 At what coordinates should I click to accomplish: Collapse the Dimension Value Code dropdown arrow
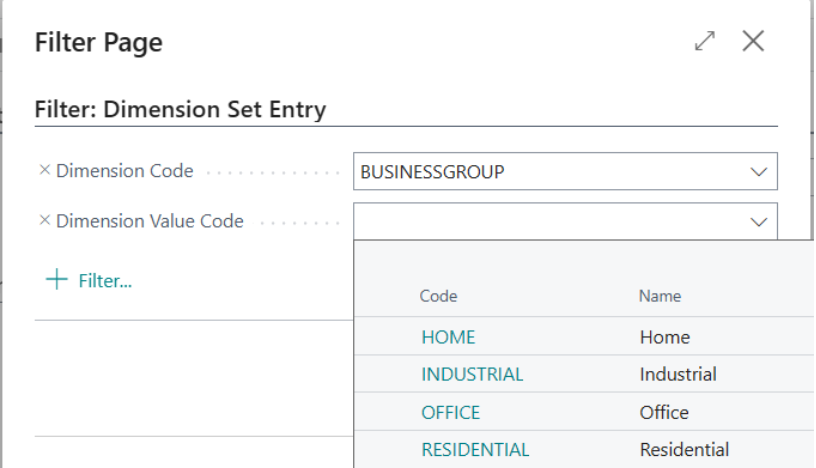759,222
